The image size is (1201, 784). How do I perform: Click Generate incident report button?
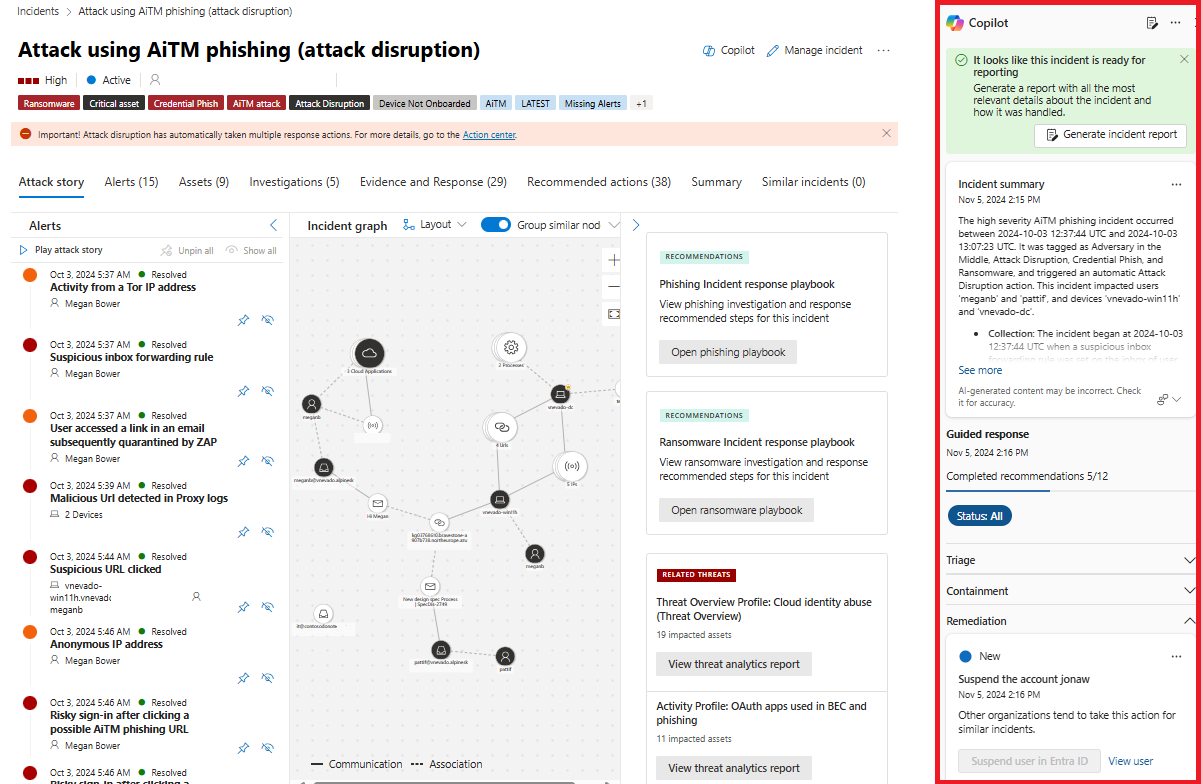(x=1110, y=135)
